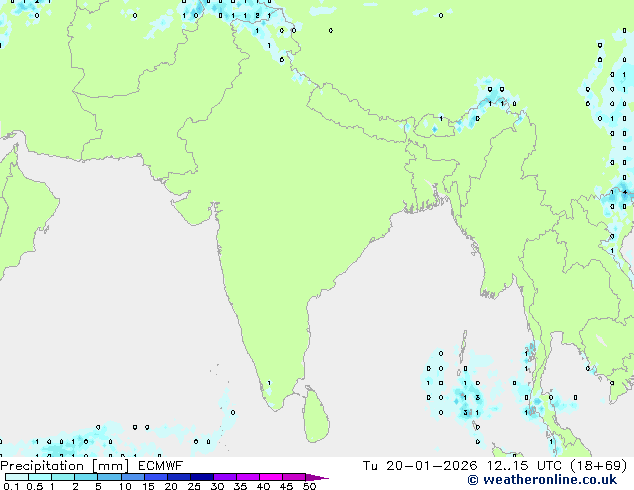Viewport: 634px width, 490px height.
Task: Click legend scale value '0.1'
Action: click(x=11, y=486)
